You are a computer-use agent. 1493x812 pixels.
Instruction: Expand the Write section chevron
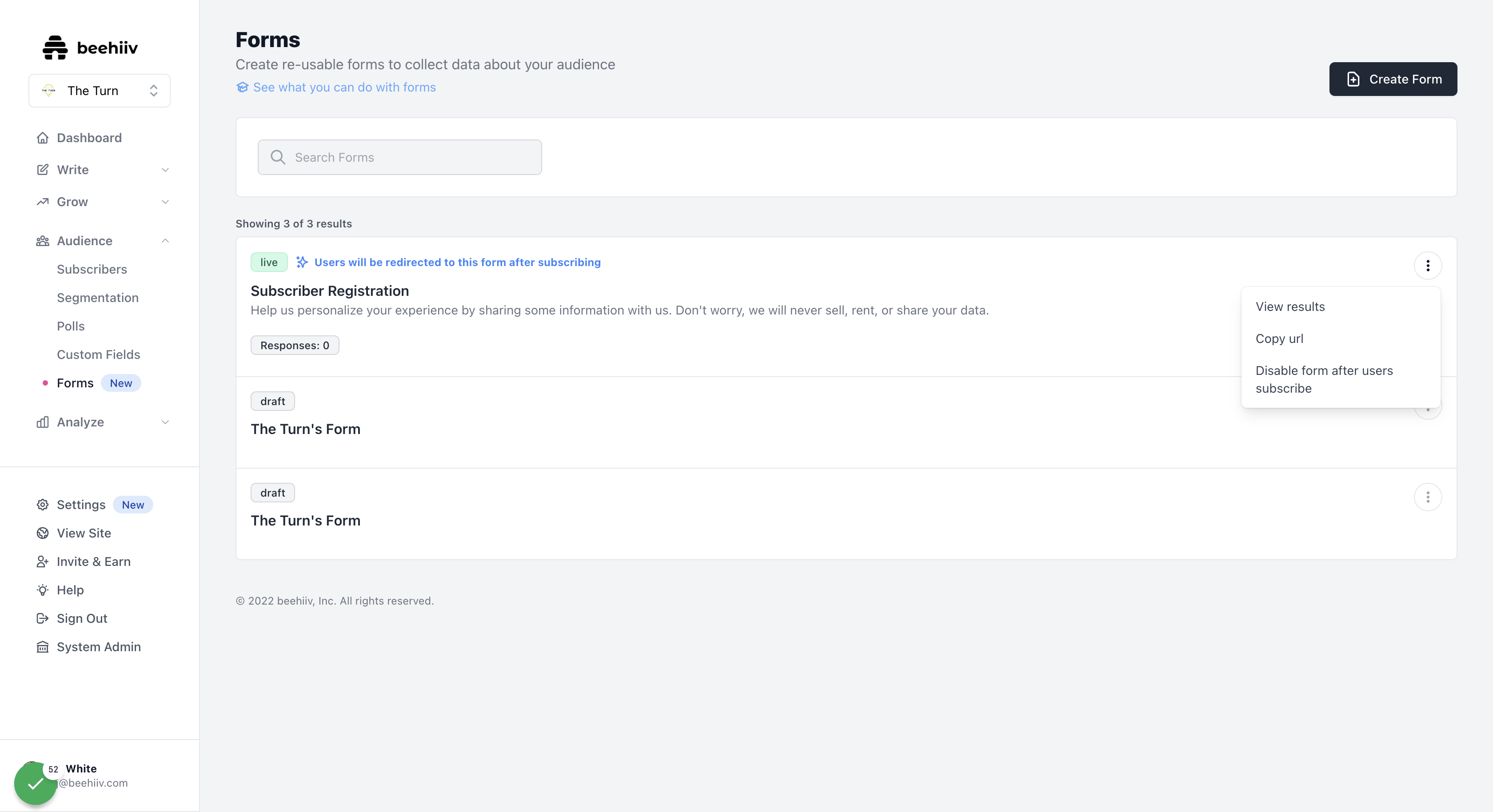pos(165,170)
